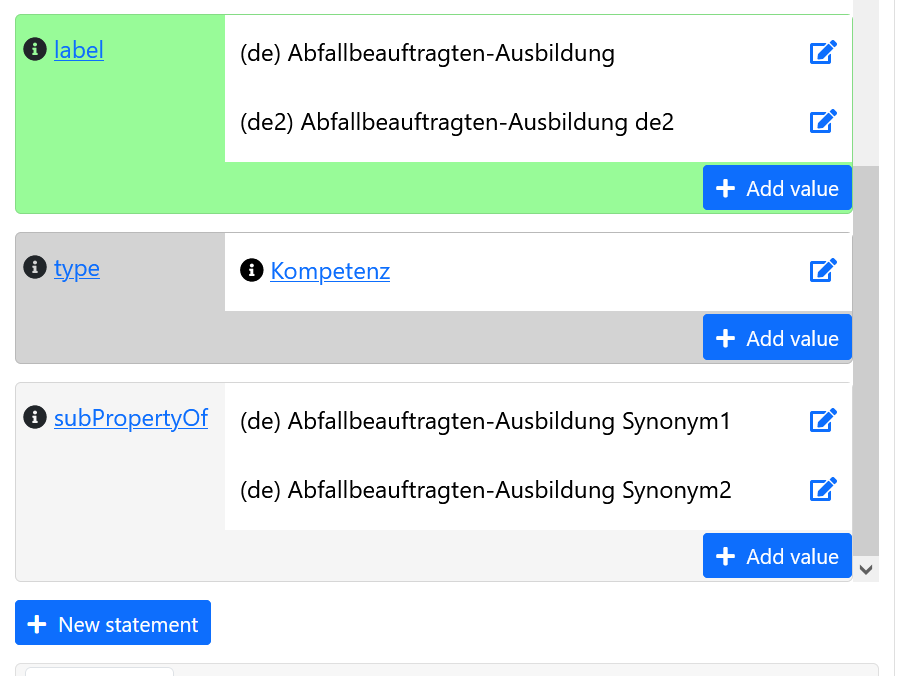Open the subPropertyOf property link
899x676 pixels.
pos(130,418)
